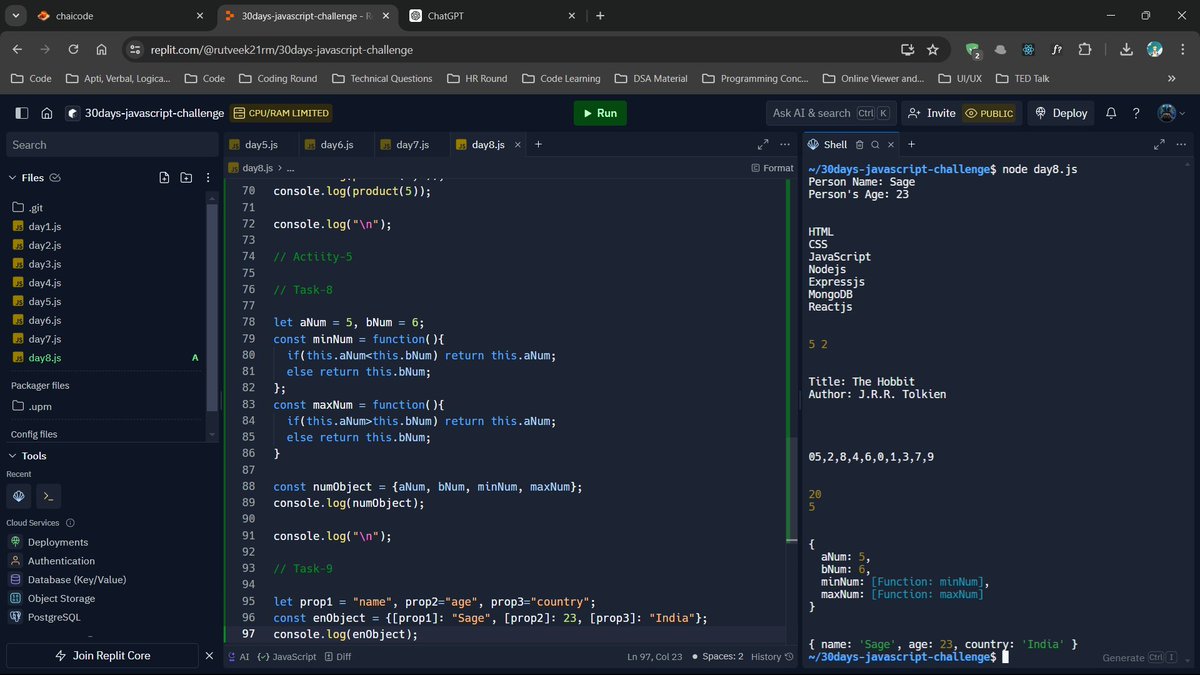Maximize the Shell pane
This screenshot has height=675, width=1200.
(1159, 145)
